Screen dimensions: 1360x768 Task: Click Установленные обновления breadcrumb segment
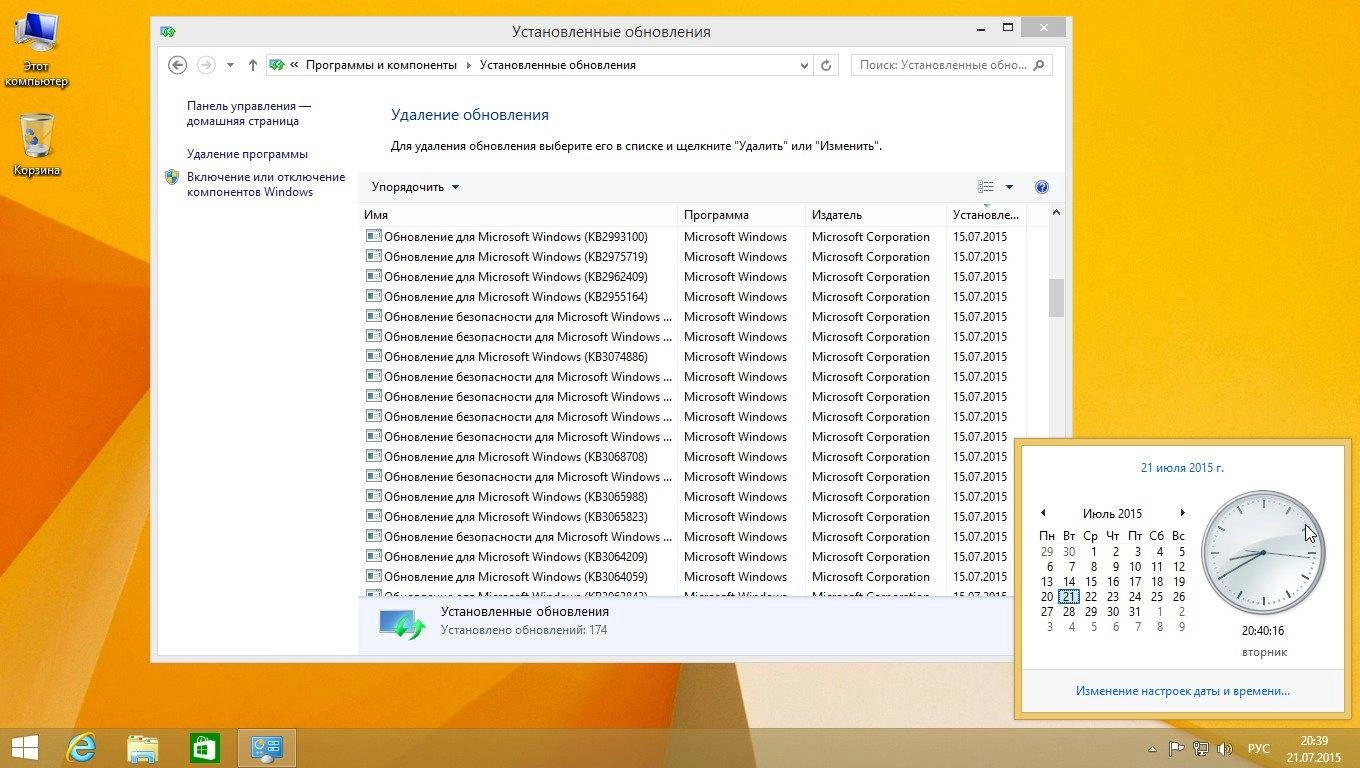558,65
